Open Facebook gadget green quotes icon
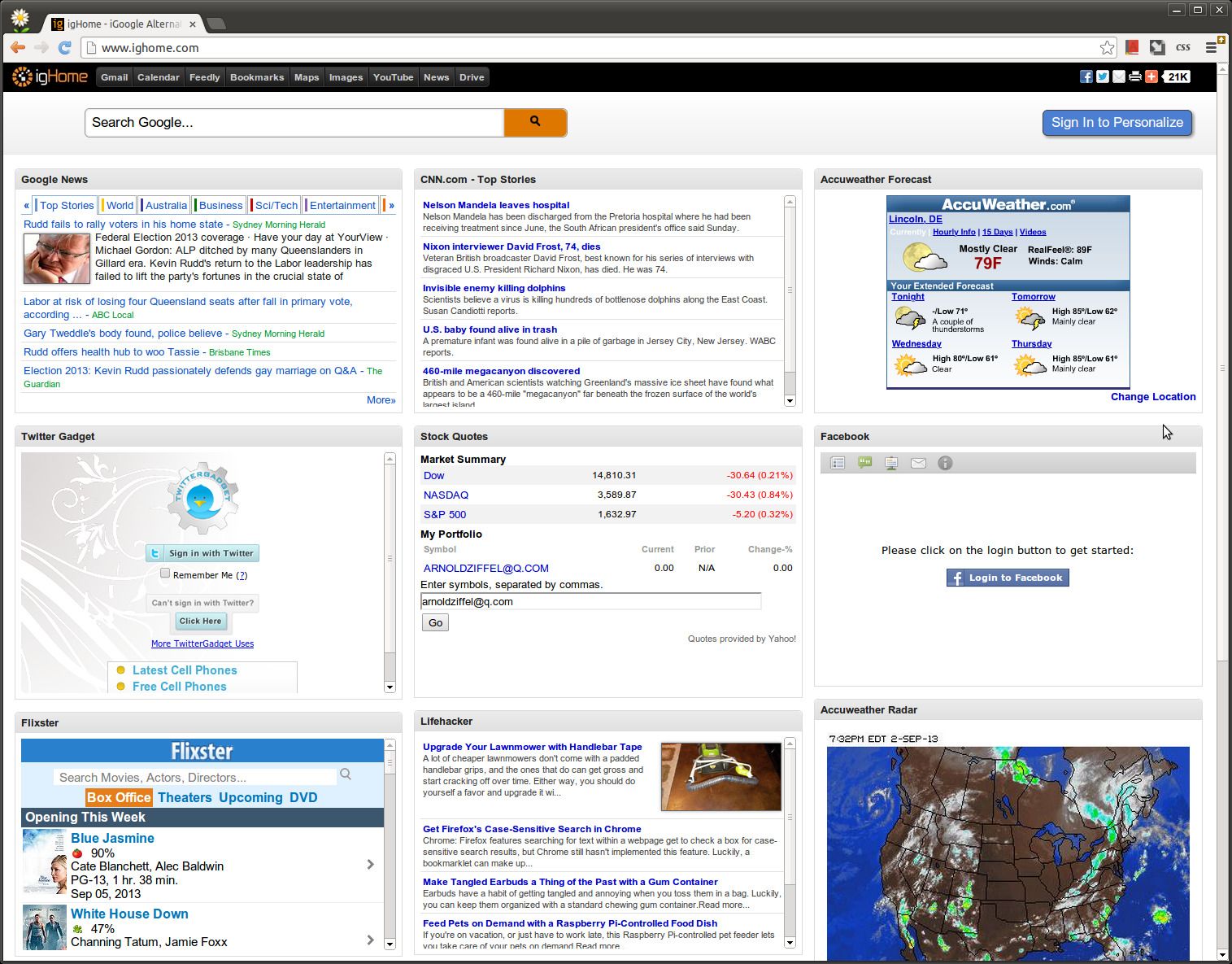The width and height of the screenshot is (1232, 964). 864,463
